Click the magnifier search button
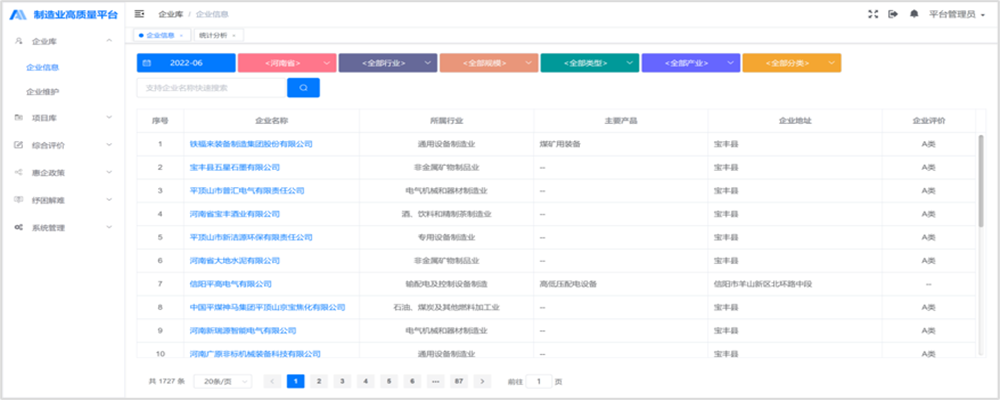The image size is (1000, 400). [304, 88]
